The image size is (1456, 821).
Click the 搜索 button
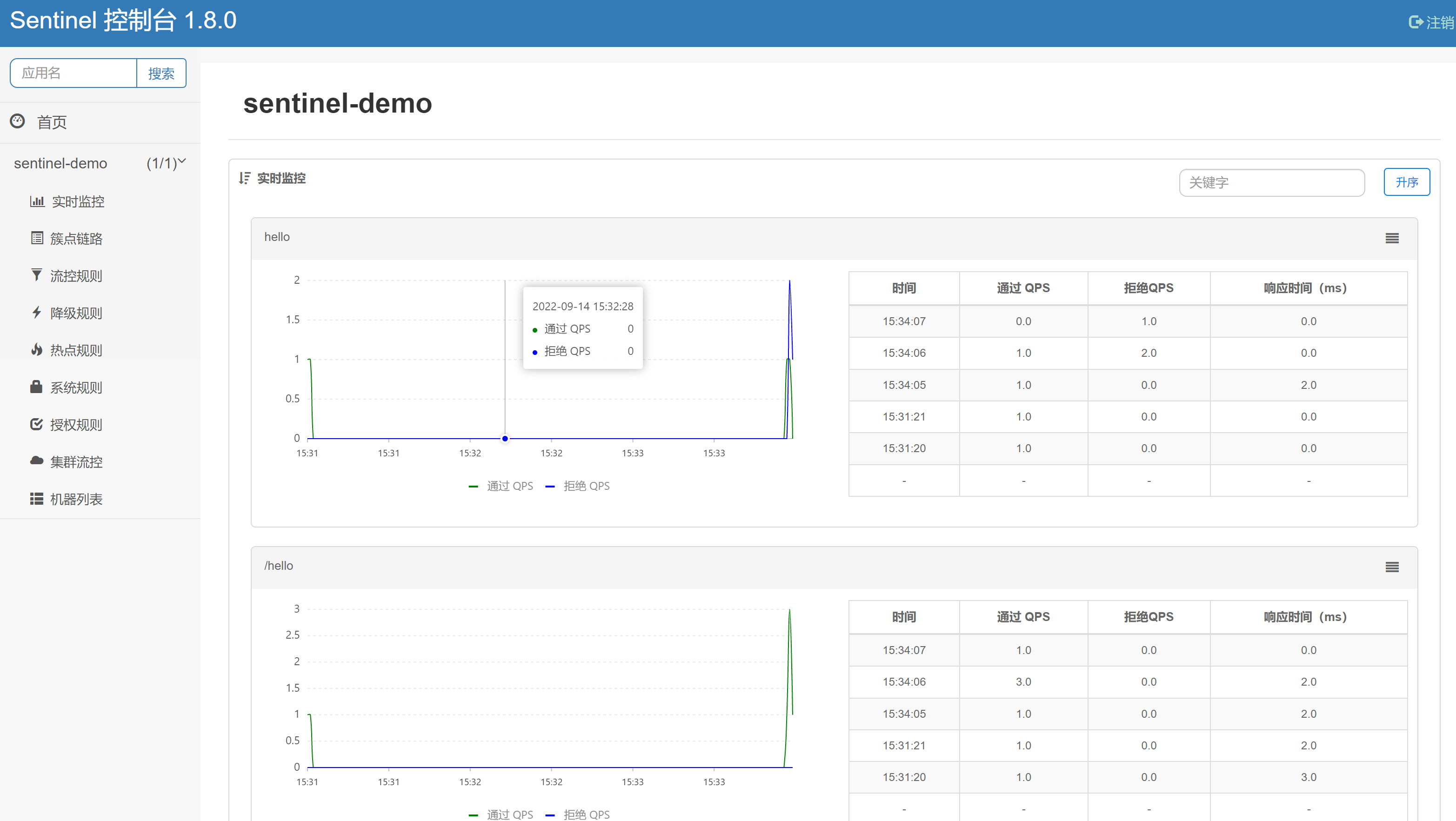tap(161, 73)
